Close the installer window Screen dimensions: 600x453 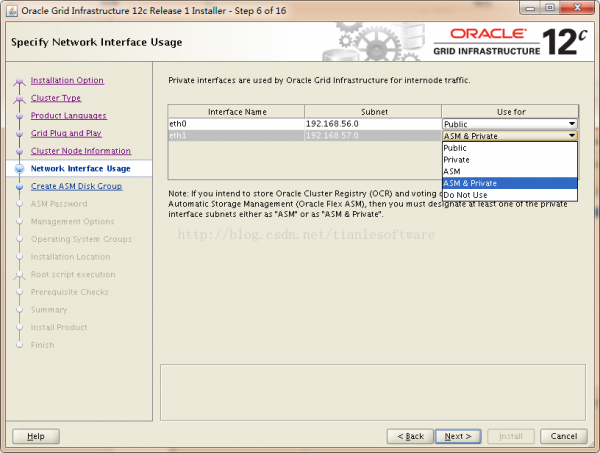point(578,8)
